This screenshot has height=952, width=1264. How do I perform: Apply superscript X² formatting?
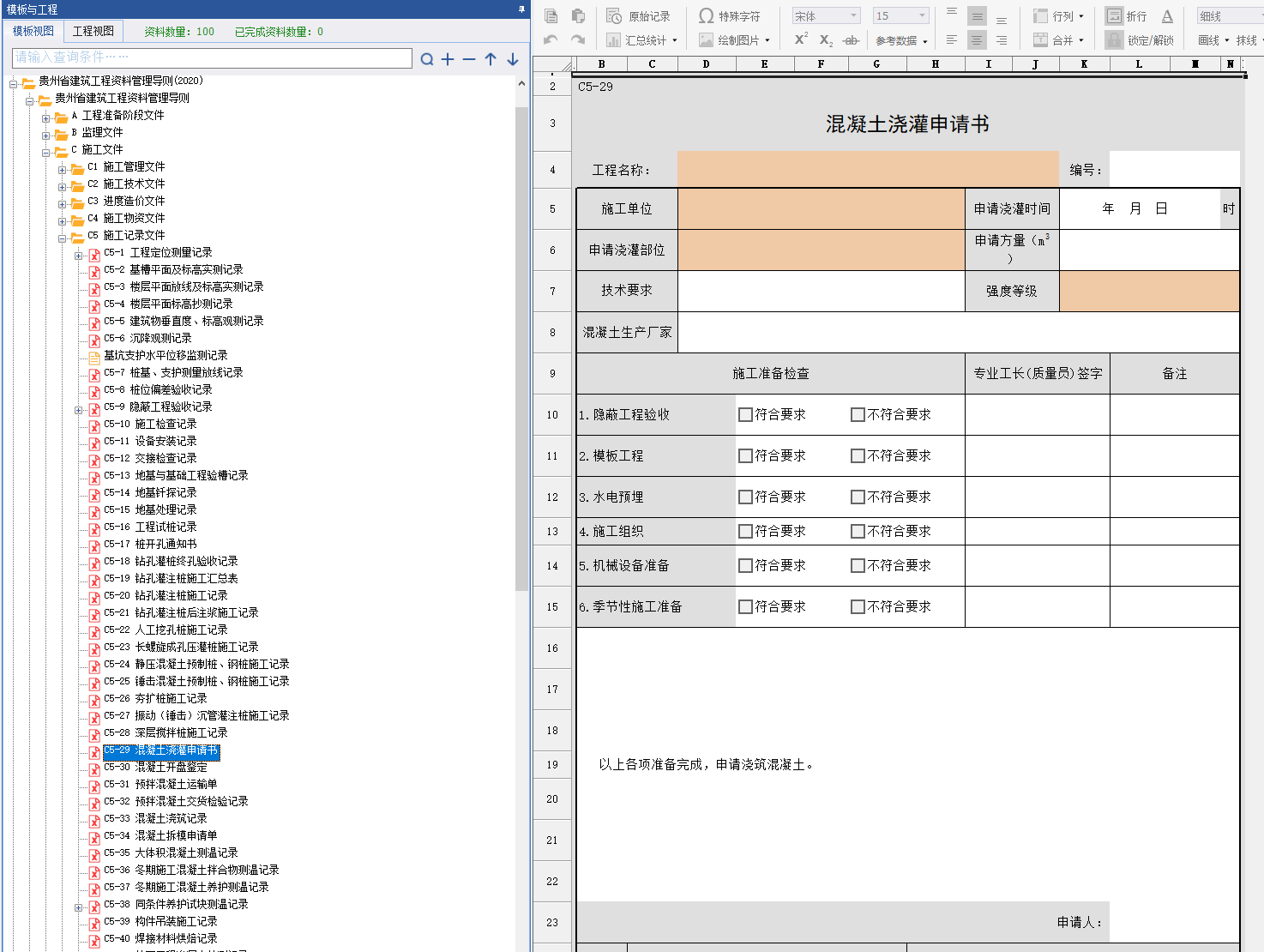801,39
